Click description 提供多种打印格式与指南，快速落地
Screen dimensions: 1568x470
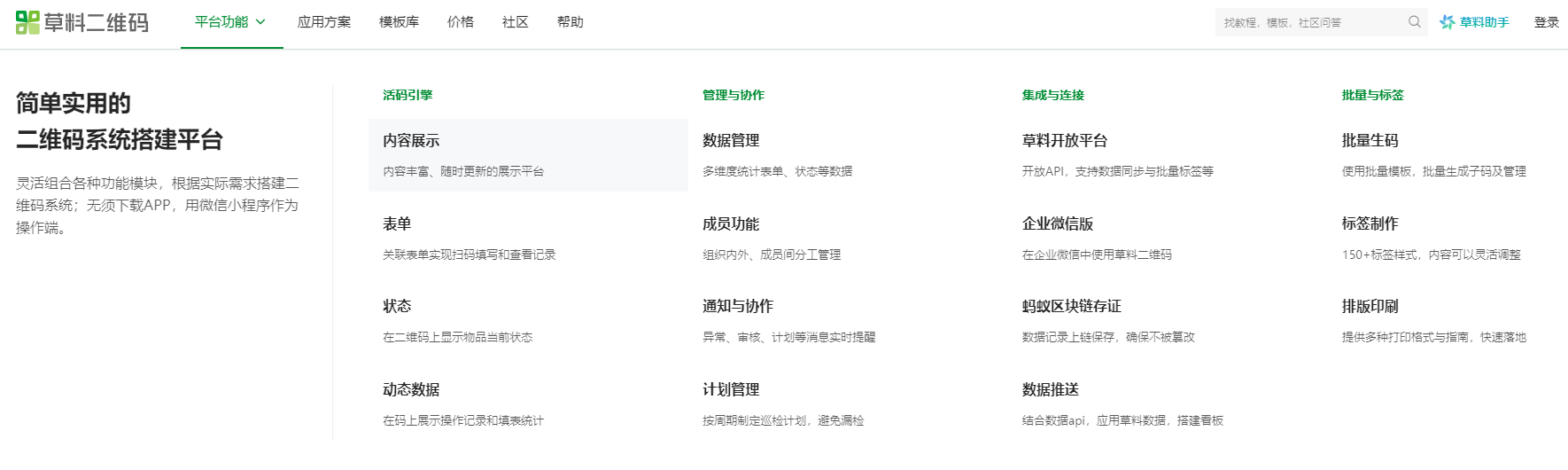[1434, 337]
